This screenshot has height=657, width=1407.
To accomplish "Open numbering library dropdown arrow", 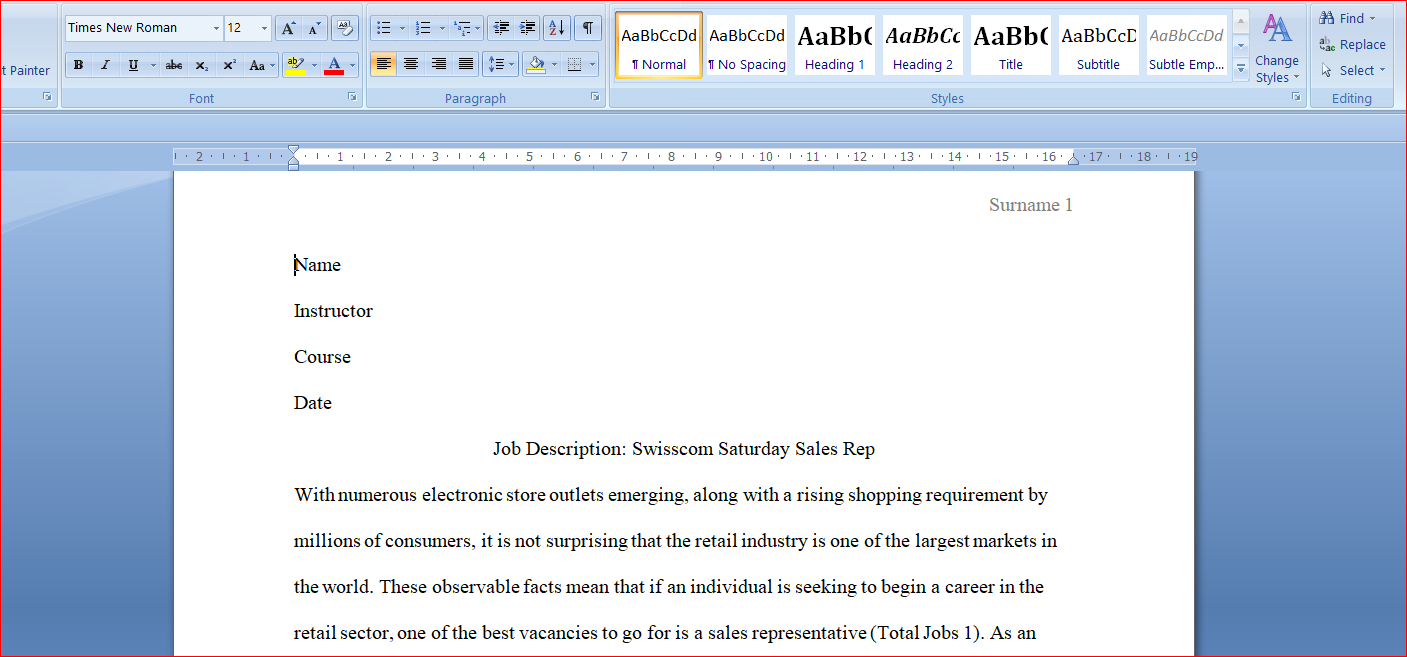I will click(441, 28).
